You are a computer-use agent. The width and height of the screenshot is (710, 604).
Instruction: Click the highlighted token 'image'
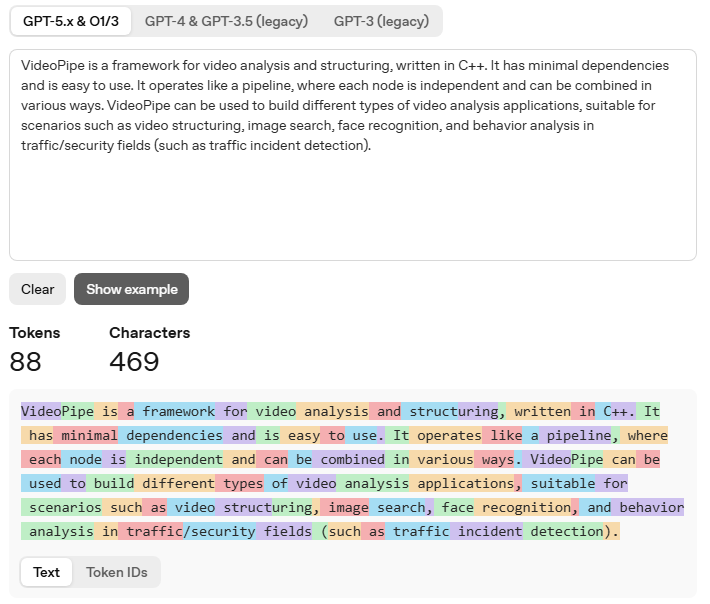click(345, 507)
